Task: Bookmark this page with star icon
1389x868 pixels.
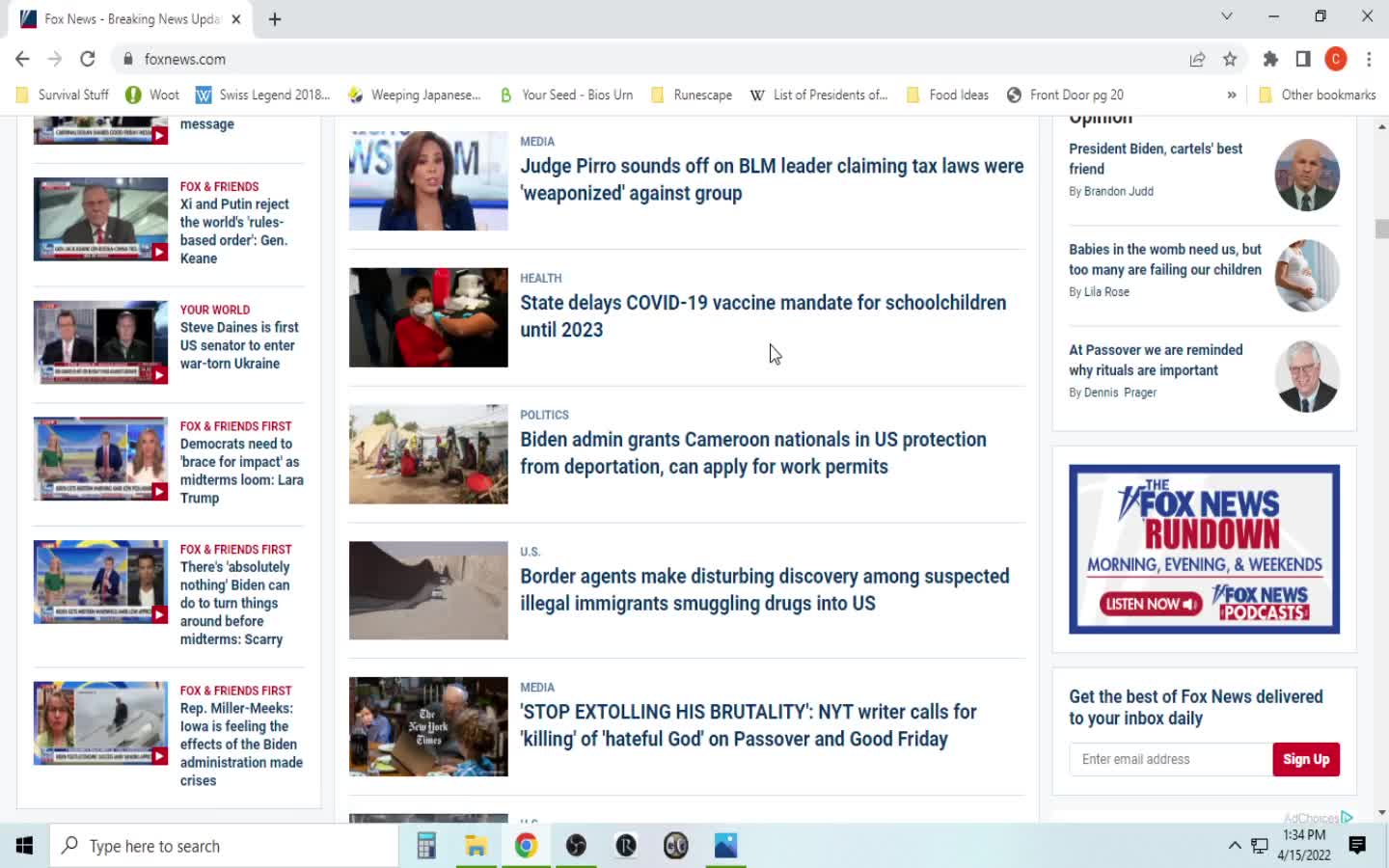Action: [1230, 59]
